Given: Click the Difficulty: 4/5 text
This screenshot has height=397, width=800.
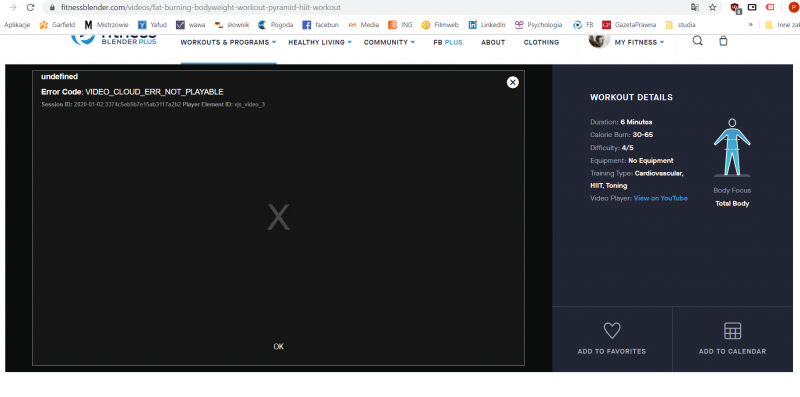Looking at the screenshot, I should [612, 147].
